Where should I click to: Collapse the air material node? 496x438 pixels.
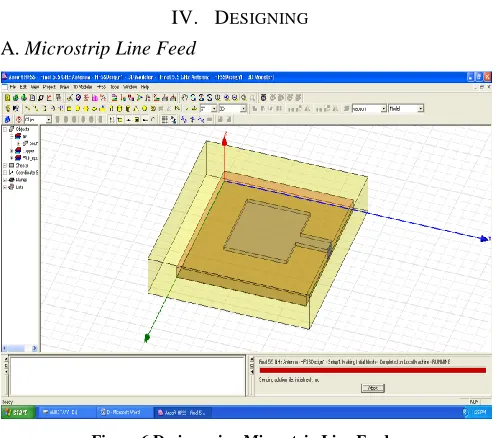(11, 136)
